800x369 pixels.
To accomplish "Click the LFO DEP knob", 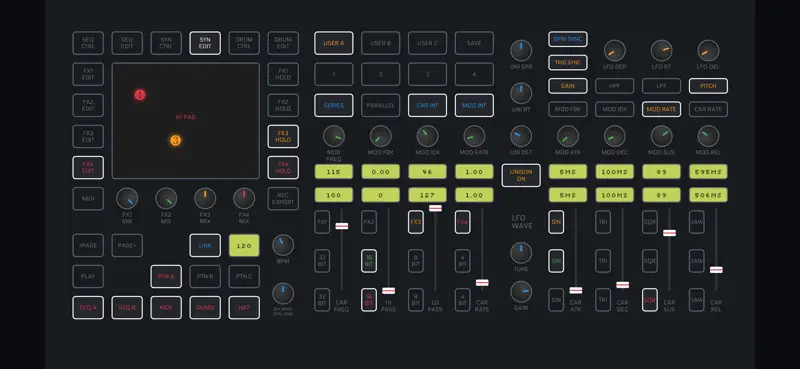I will 615,51.
